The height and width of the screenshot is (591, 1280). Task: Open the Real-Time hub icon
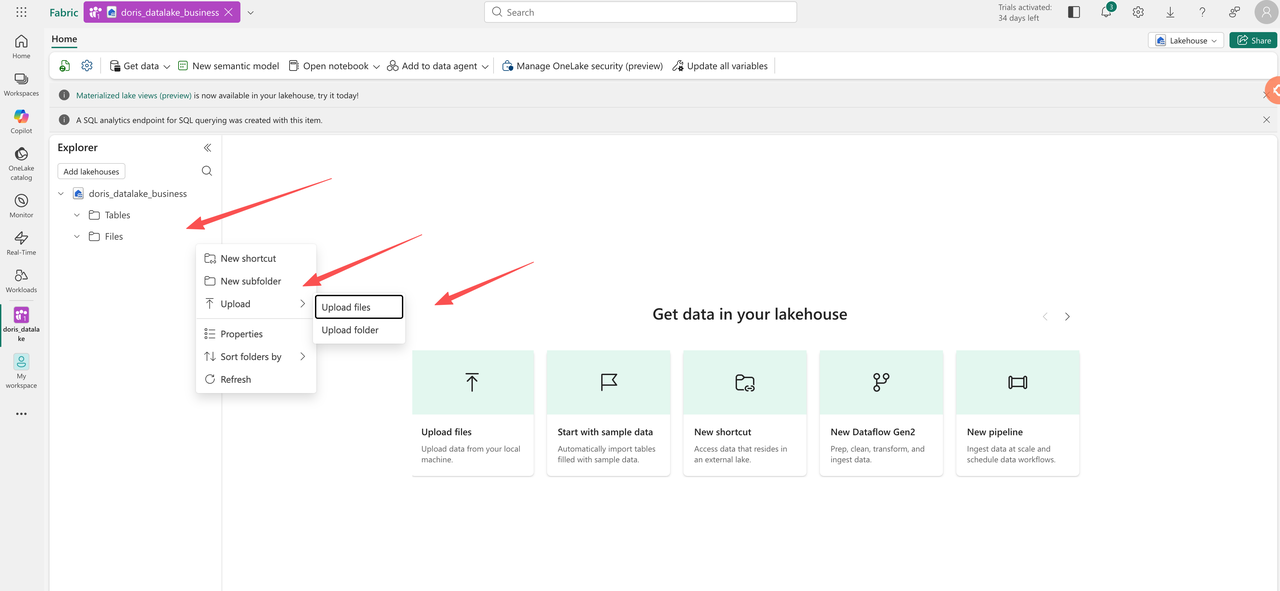tap(21, 239)
